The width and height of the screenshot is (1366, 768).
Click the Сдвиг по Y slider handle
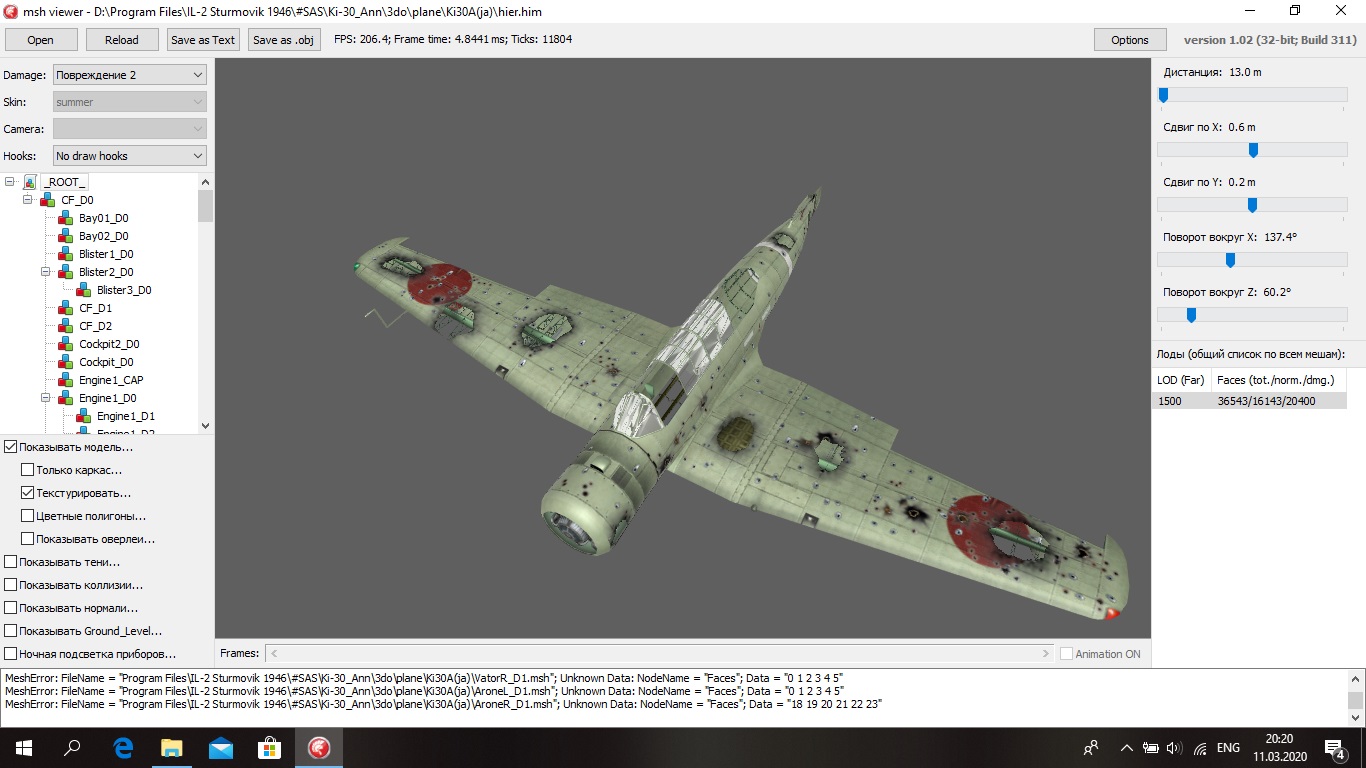[1252, 205]
